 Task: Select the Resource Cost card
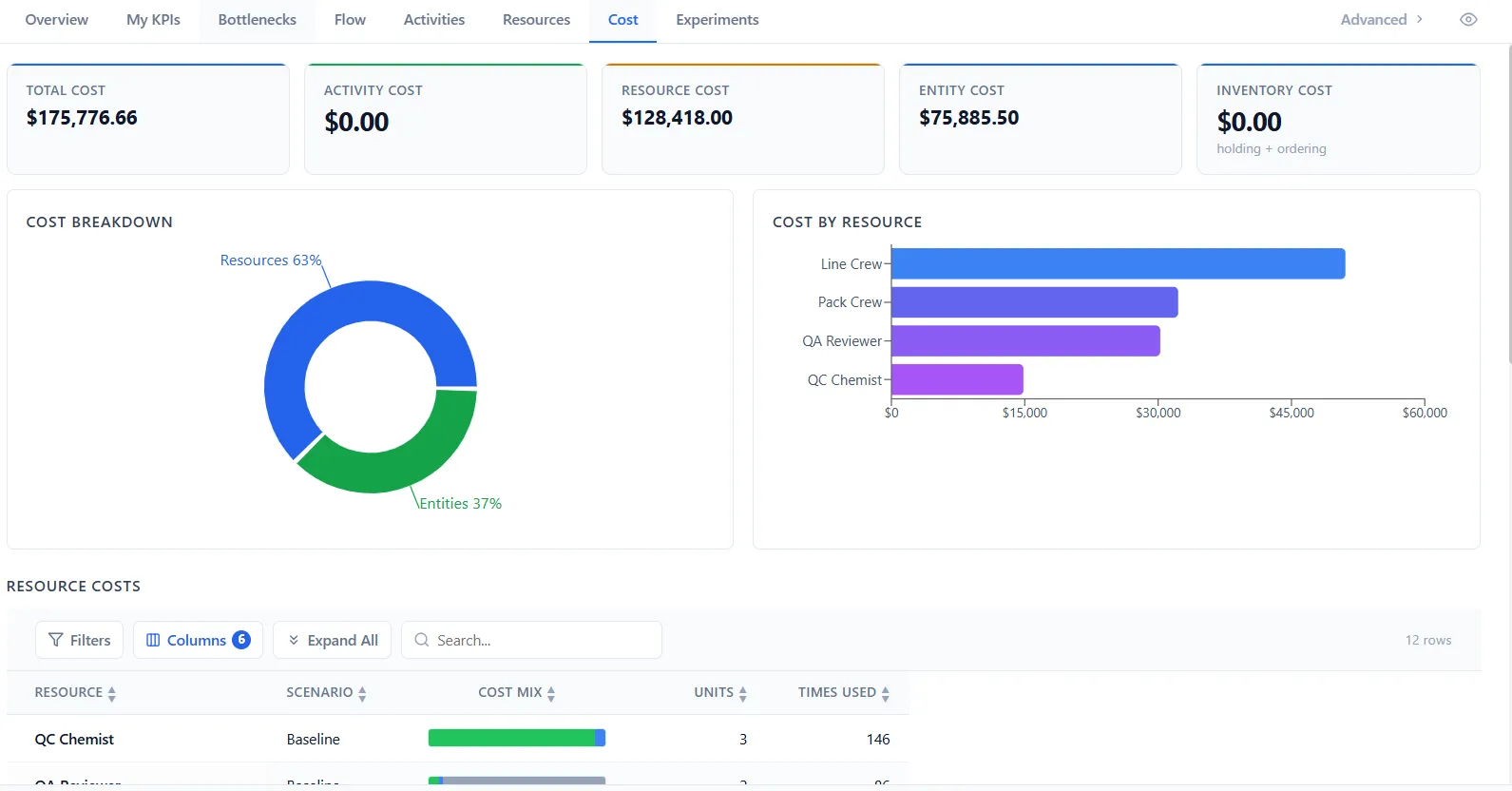click(743, 119)
